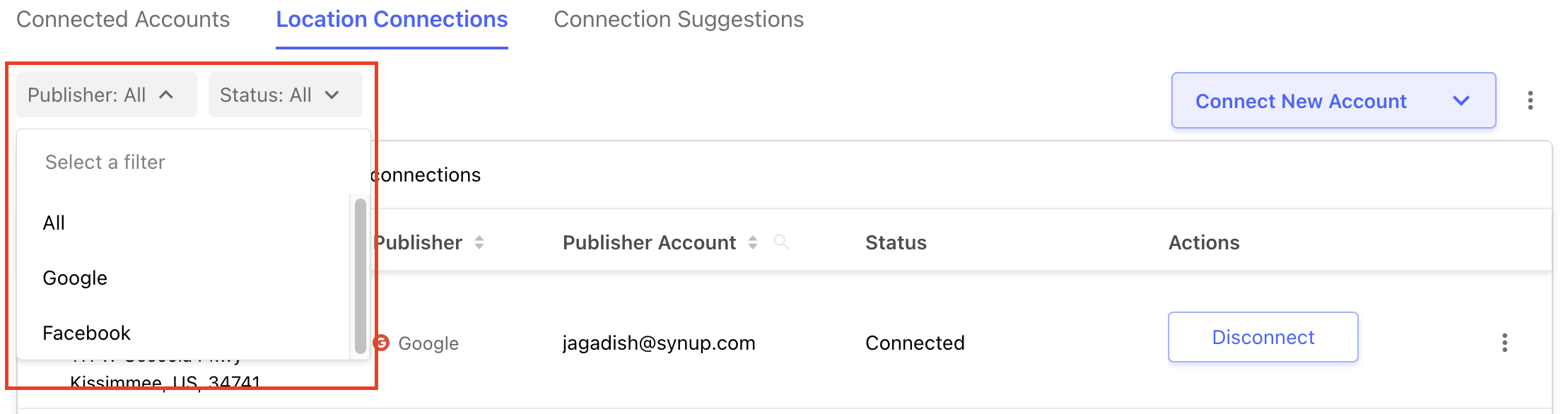The height and width of the screenshot is (414, 1568).
Task: Switch to the Connected Accounts tab
Action: point(123,19)
